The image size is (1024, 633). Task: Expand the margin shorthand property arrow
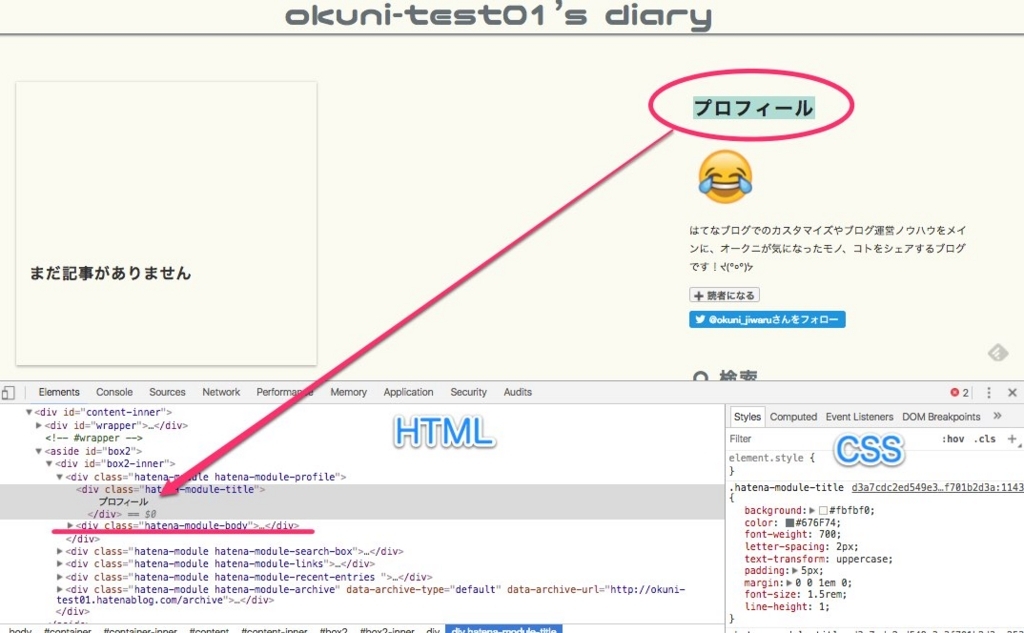[x=789, y=583]
